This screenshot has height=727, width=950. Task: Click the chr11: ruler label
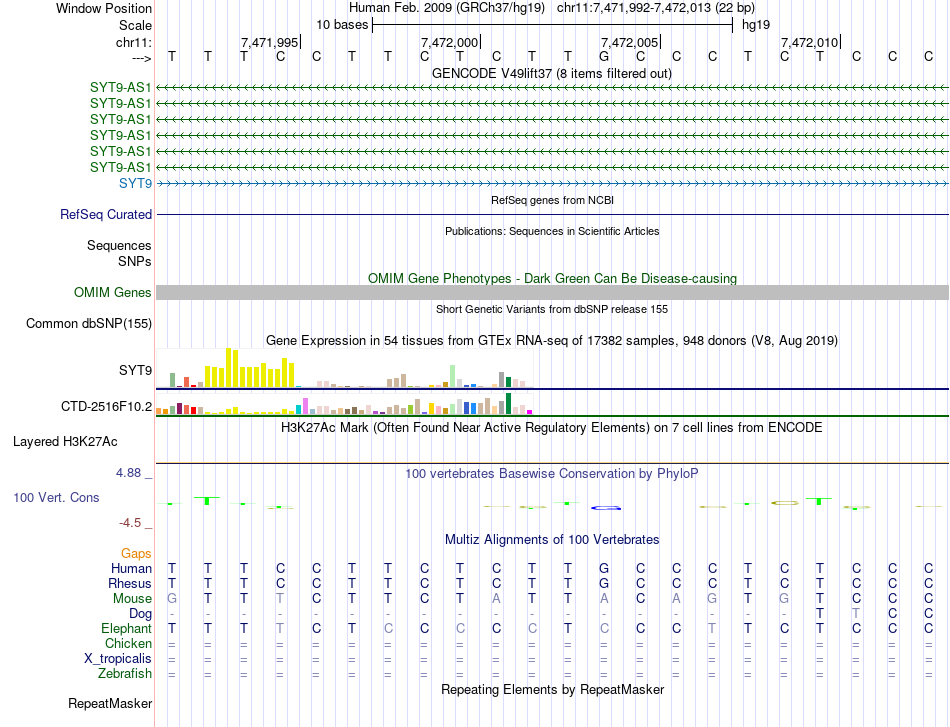pos(133,42)
